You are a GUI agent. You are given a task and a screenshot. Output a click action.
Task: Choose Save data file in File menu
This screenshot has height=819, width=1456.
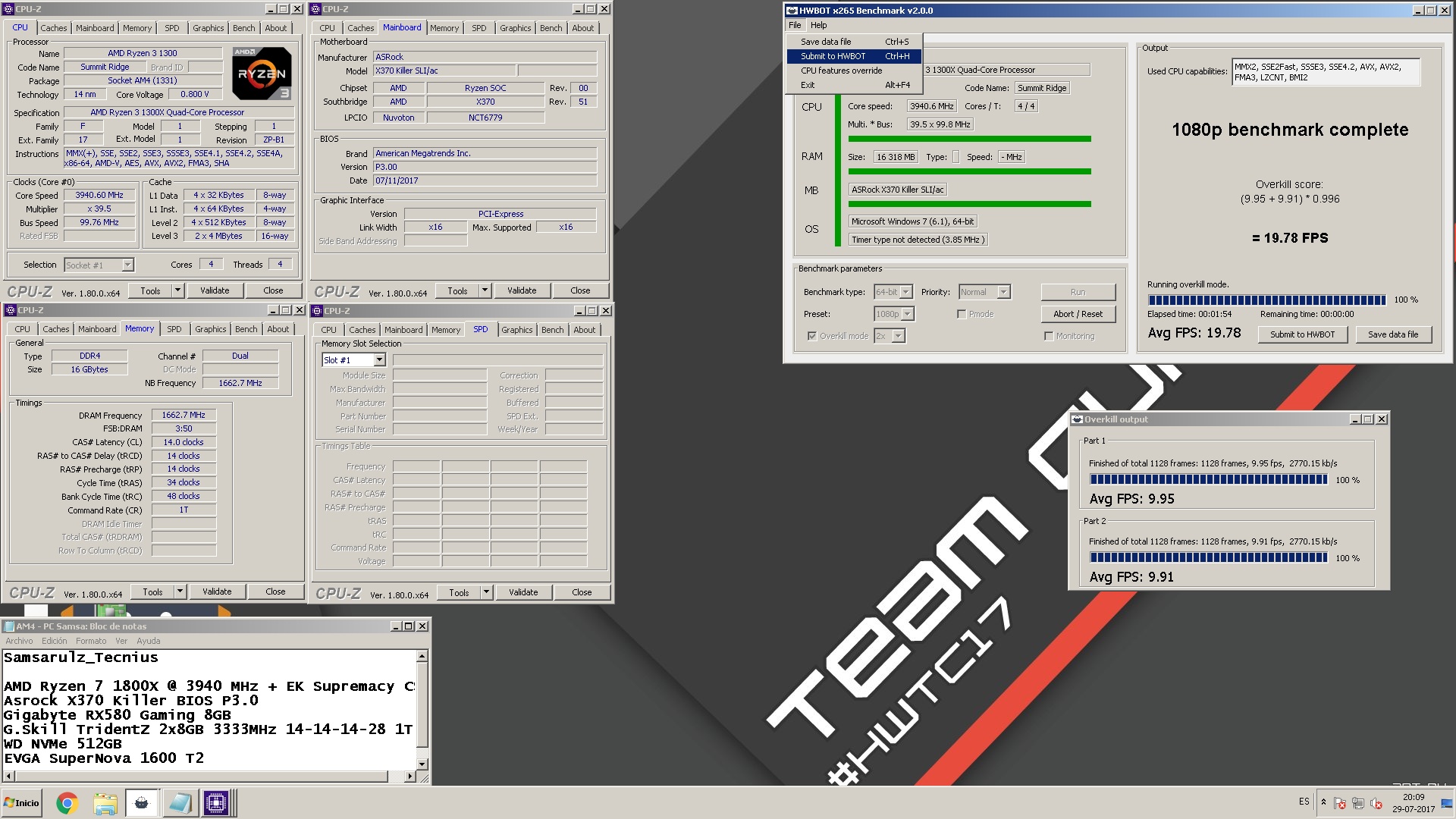[854, 42]
